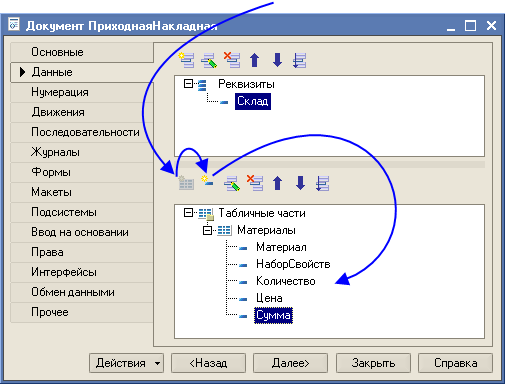
Task: Select the Склад attribute
Action: tap(253, 101)
